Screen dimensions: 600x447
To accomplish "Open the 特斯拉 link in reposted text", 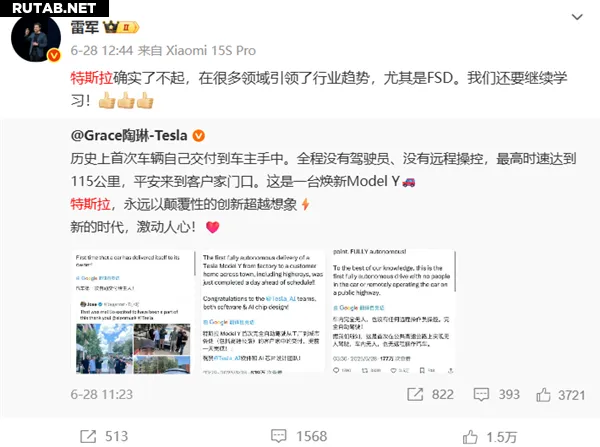I will tap(90, 204).
